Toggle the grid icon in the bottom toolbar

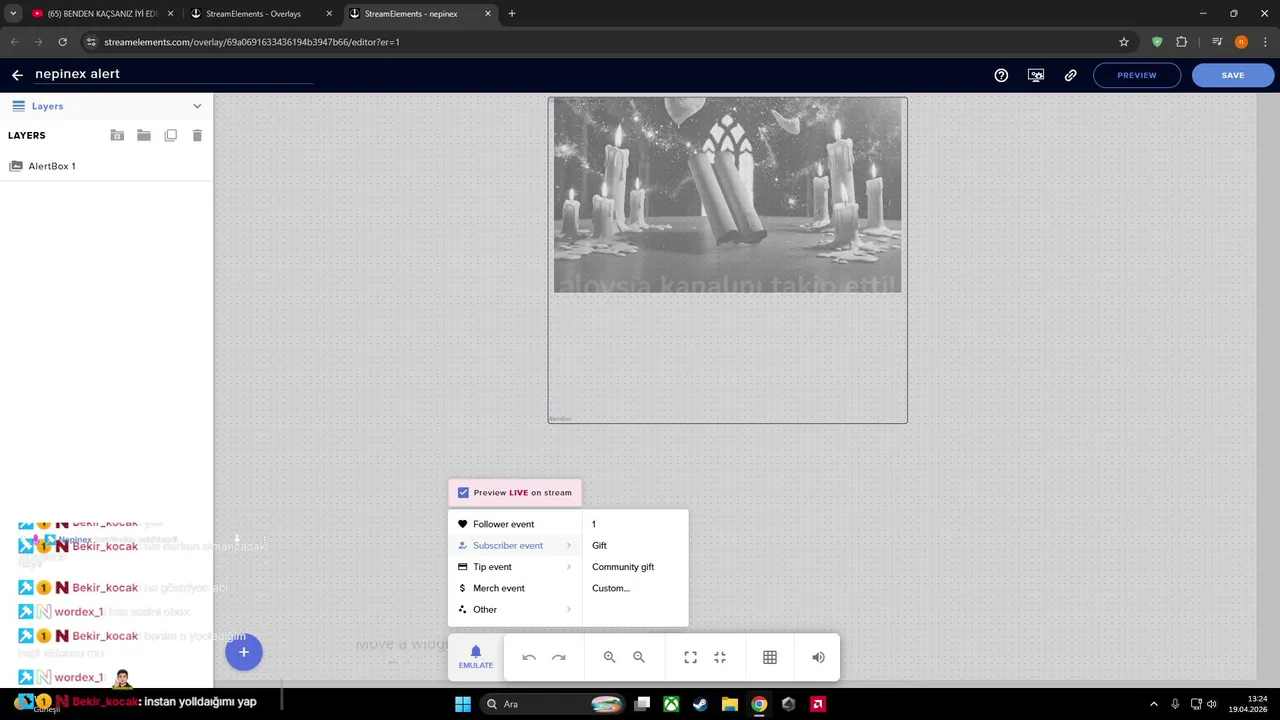pyautogui.click(x=770, y=657)
